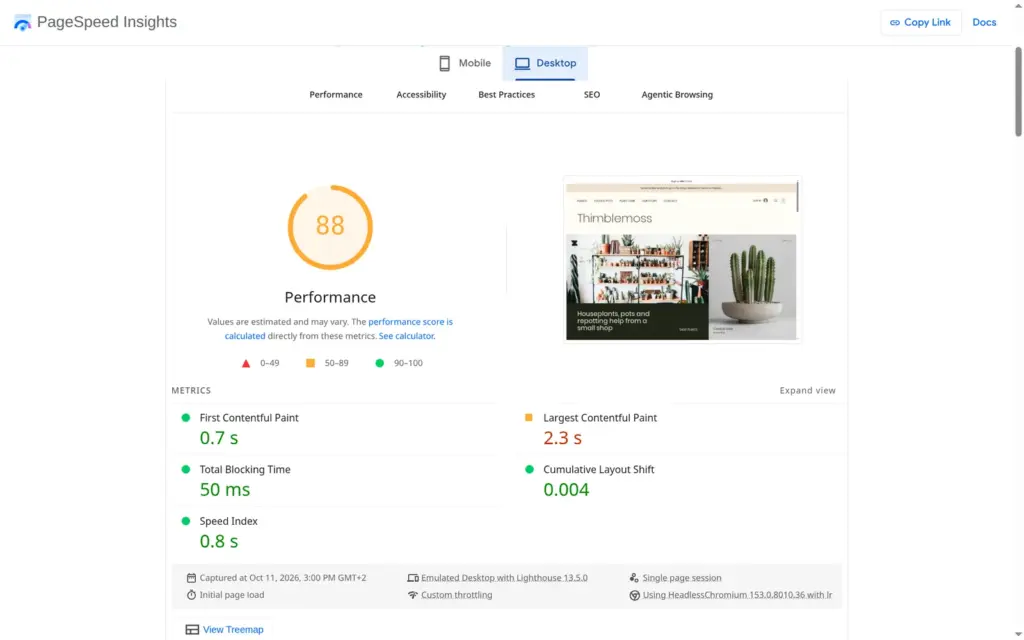This screenshot has width=1024, height=640.
Task: Click the 50 ms value
Action: click(225, 490)
